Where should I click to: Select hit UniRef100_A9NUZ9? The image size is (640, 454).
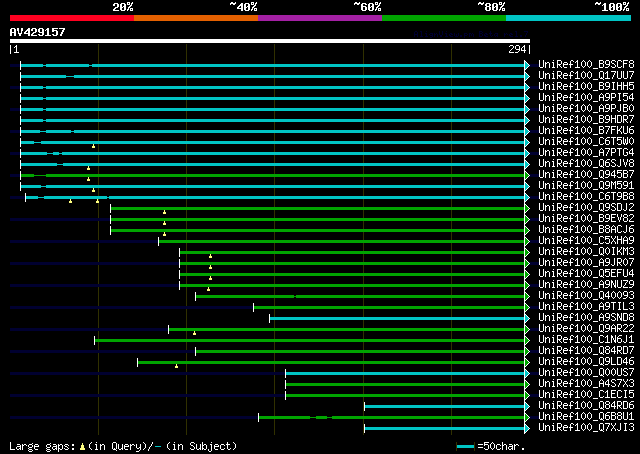[x=586, y=285]
